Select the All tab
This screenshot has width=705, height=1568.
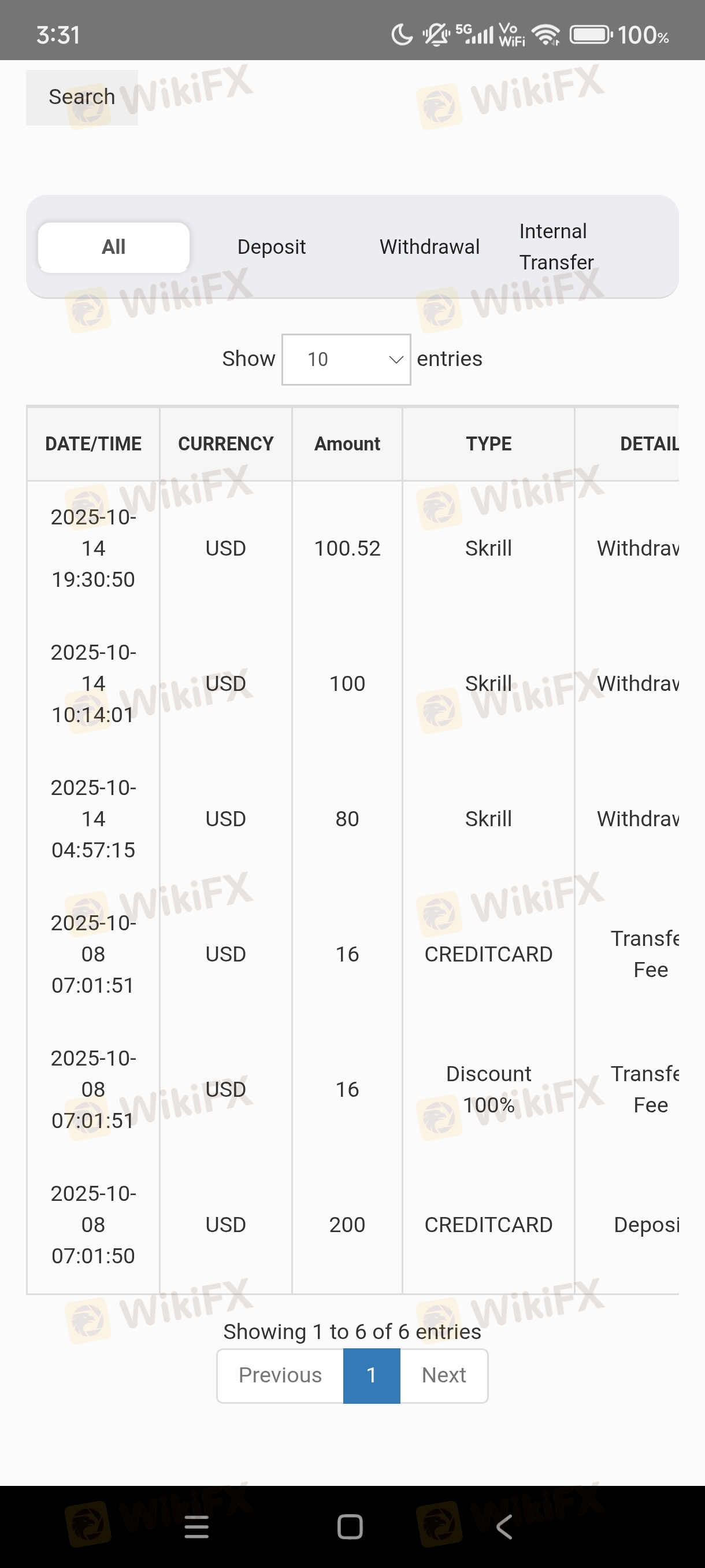[114, 247]
